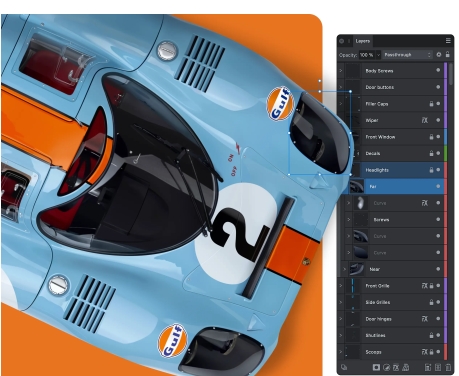The height and width of the screenshot is (376, 459).
Task: Expand the Door buttons layer group
Action: [341, 87]
